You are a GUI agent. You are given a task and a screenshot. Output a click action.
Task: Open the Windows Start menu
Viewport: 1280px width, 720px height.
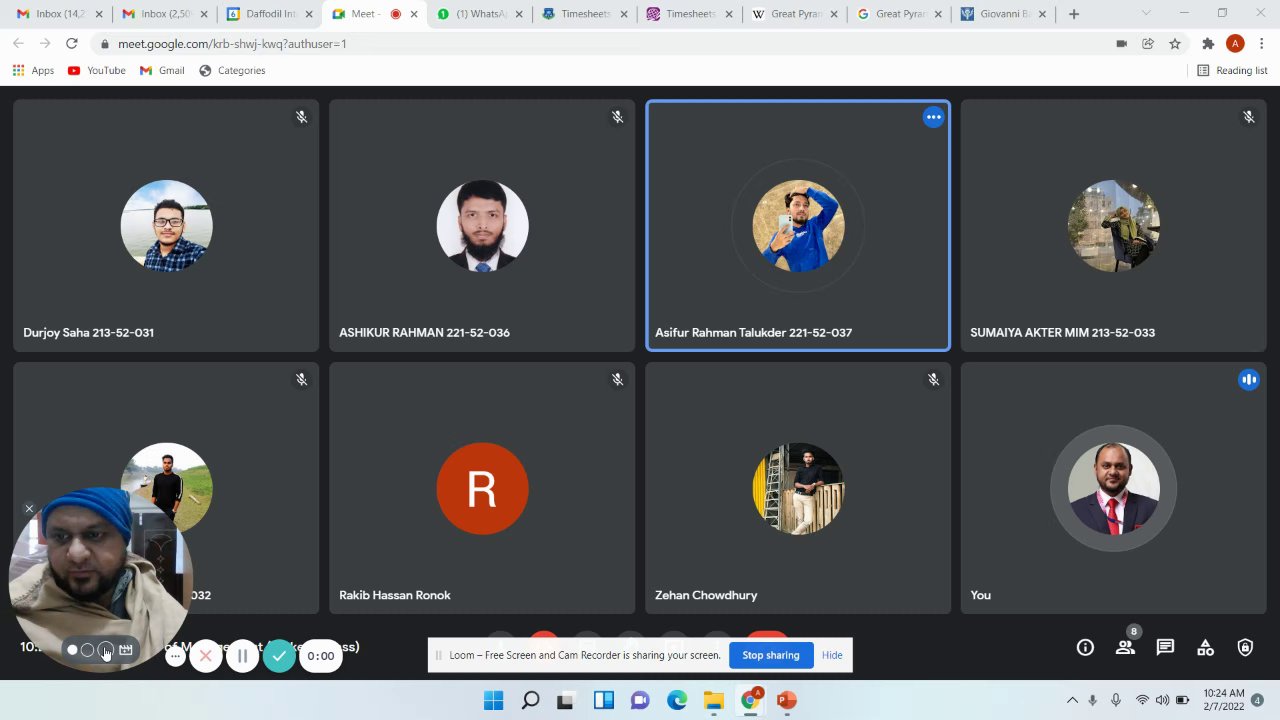click(x=494, y=700)
